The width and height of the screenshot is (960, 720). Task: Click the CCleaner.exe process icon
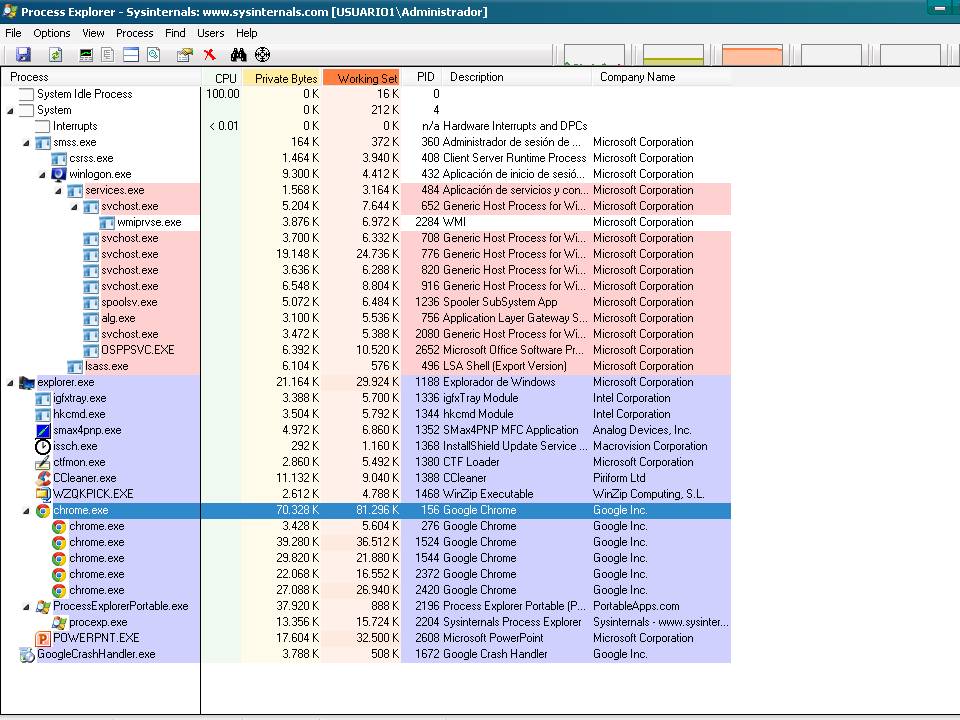click(43, 478)
